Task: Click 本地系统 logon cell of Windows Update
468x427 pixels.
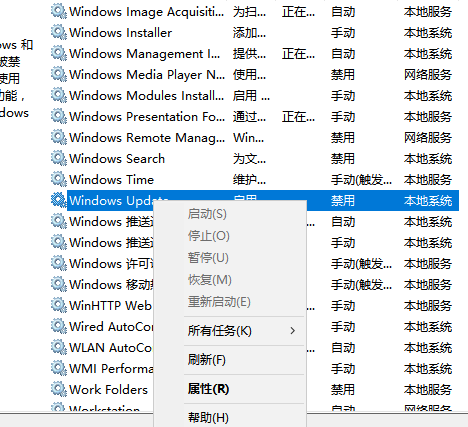Action: coord(428,201)
